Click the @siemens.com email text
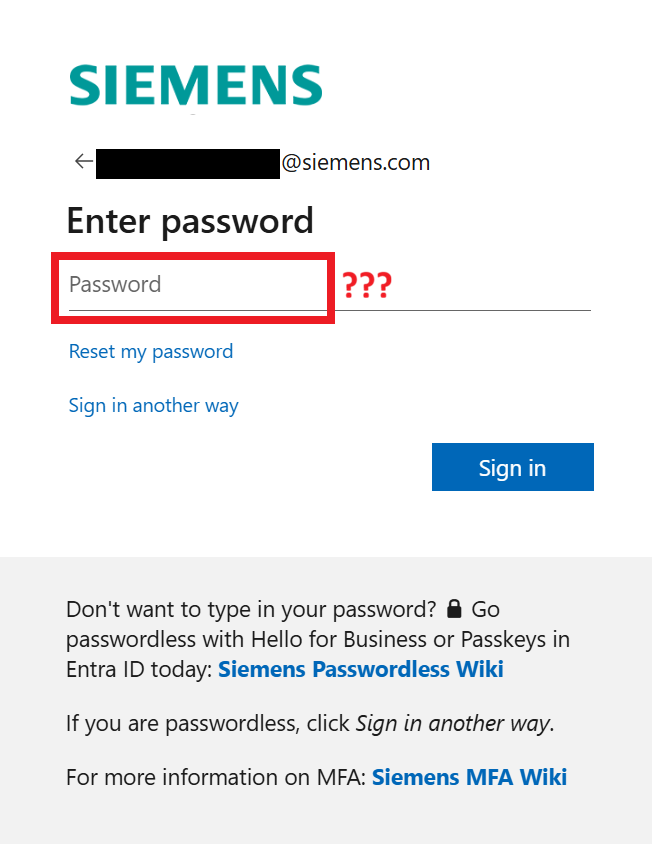This screenshot has width=652, height=844. point(355,163)
